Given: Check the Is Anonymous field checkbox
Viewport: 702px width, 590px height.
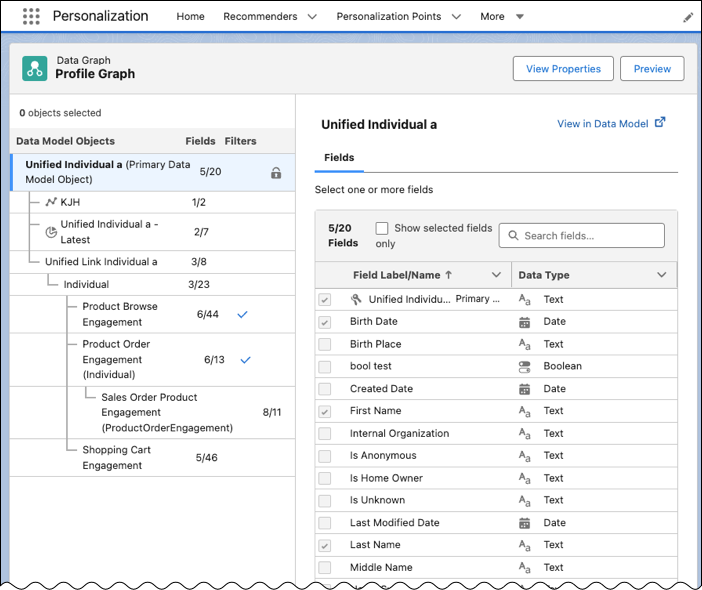Looking at the screenshot, I should coord(325,456).
